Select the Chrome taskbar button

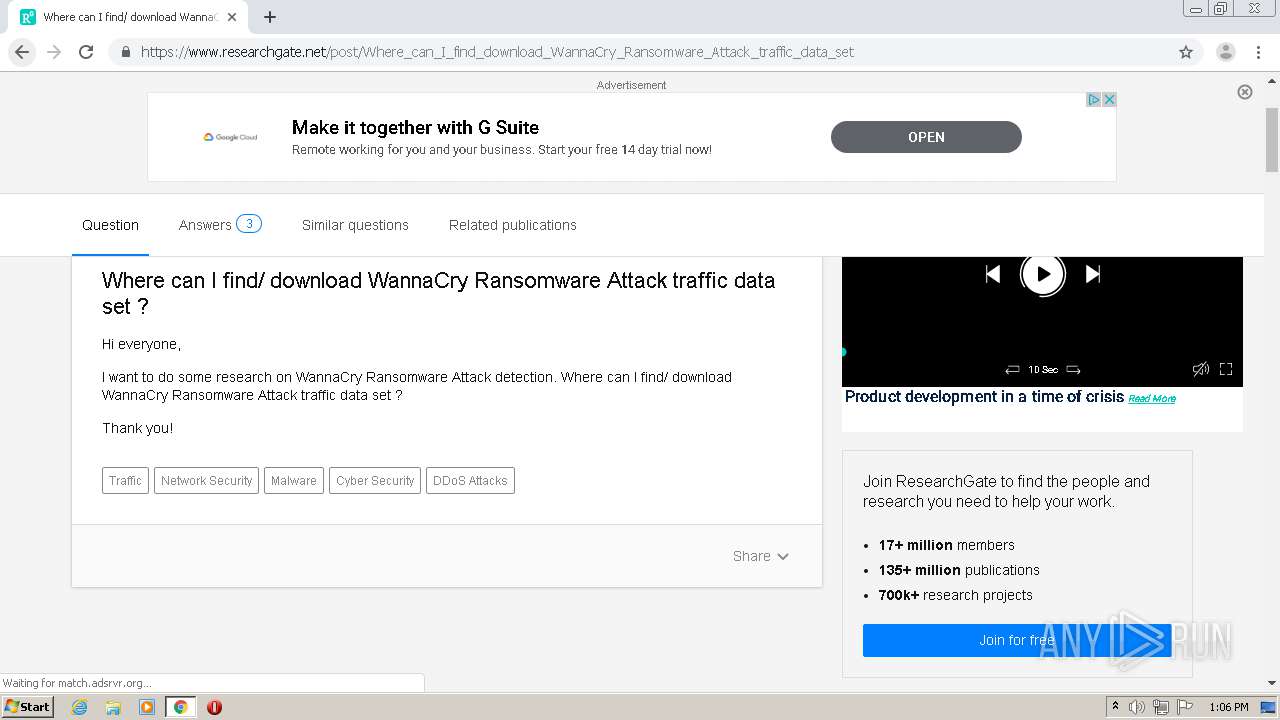[x=181, y=707]
